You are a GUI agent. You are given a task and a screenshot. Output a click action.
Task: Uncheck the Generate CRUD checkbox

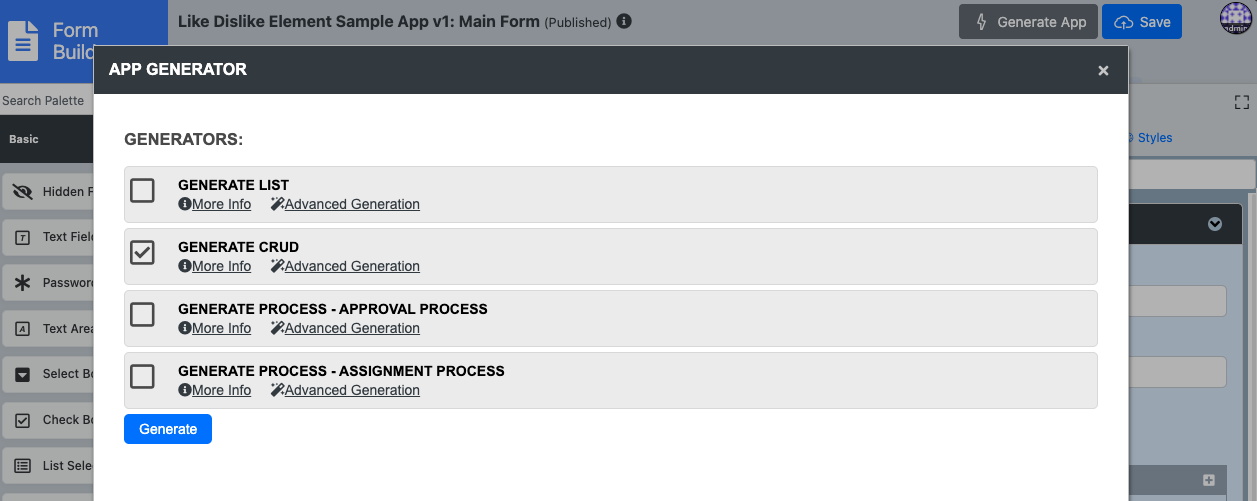tap(143, 252)
